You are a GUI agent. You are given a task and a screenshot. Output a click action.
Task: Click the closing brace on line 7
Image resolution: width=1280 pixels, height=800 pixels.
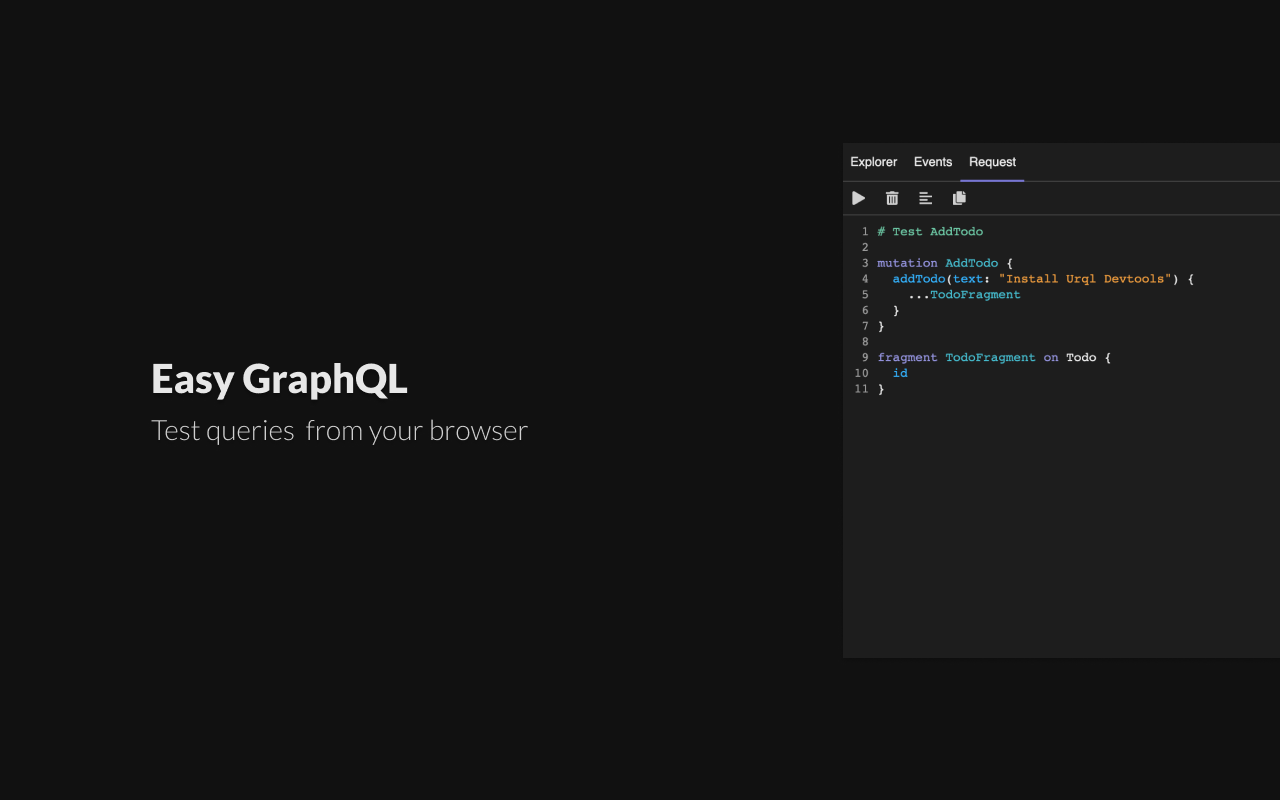coord(881,326)
